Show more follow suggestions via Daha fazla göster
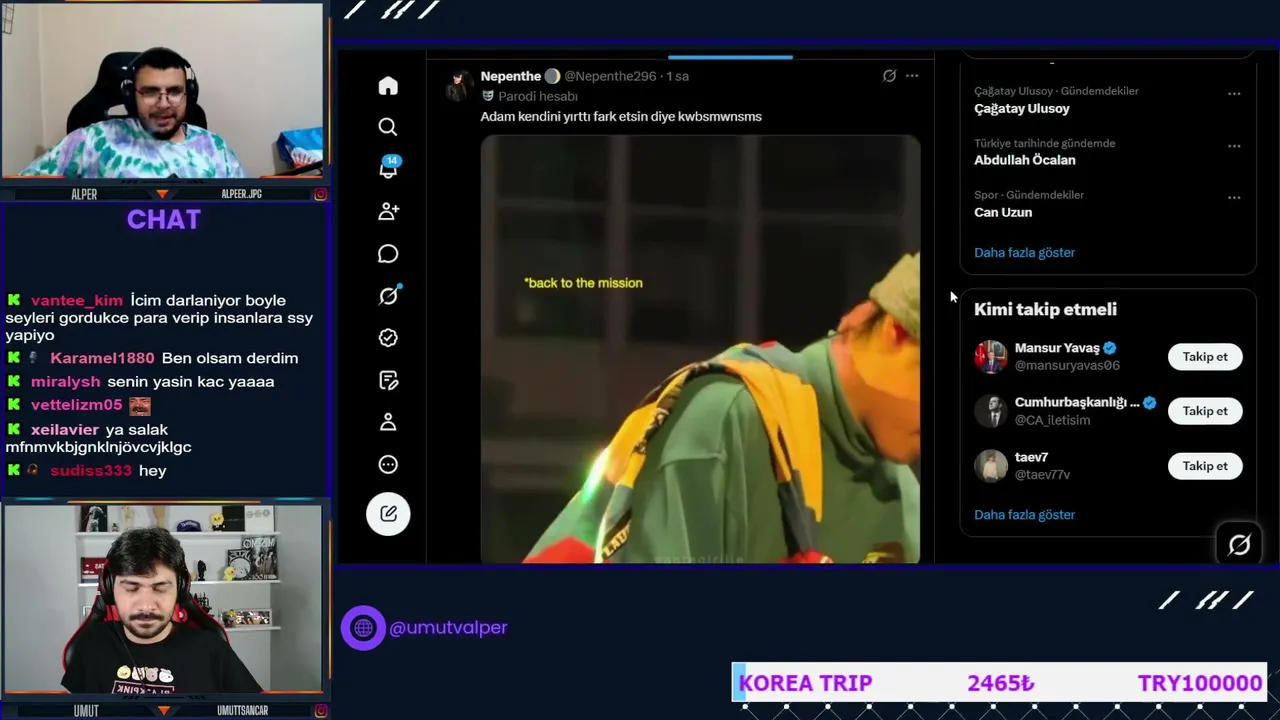 pos(1024,515)
